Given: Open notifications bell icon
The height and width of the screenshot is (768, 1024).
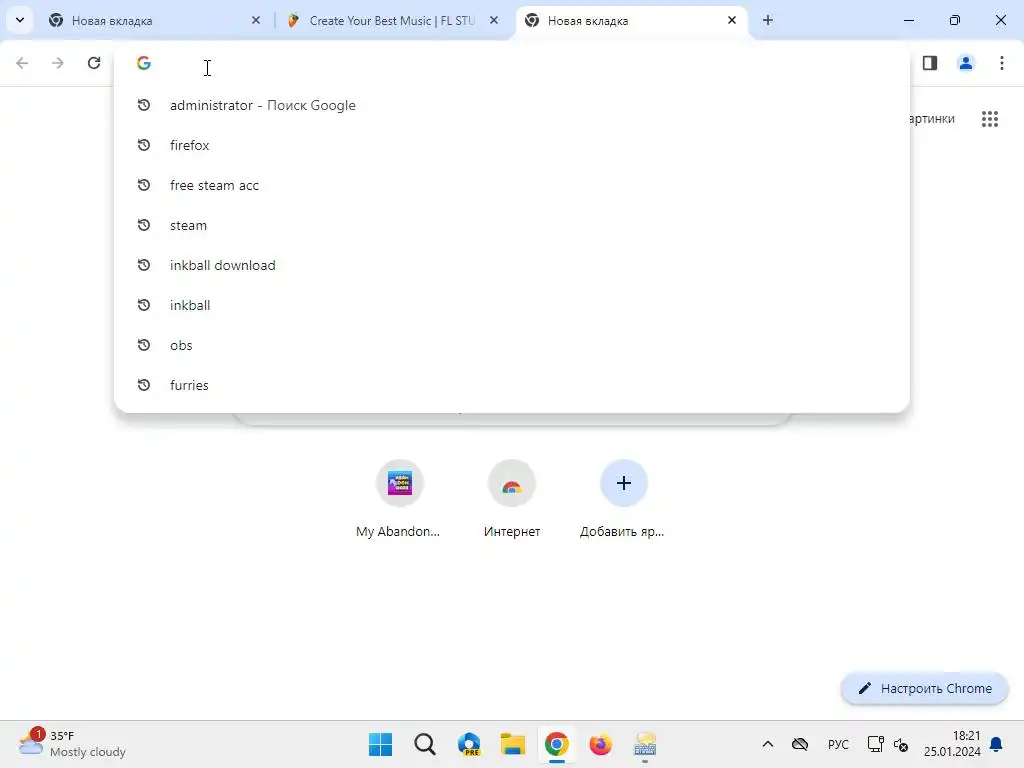Looking at the screenshot, I should [997, 744].
